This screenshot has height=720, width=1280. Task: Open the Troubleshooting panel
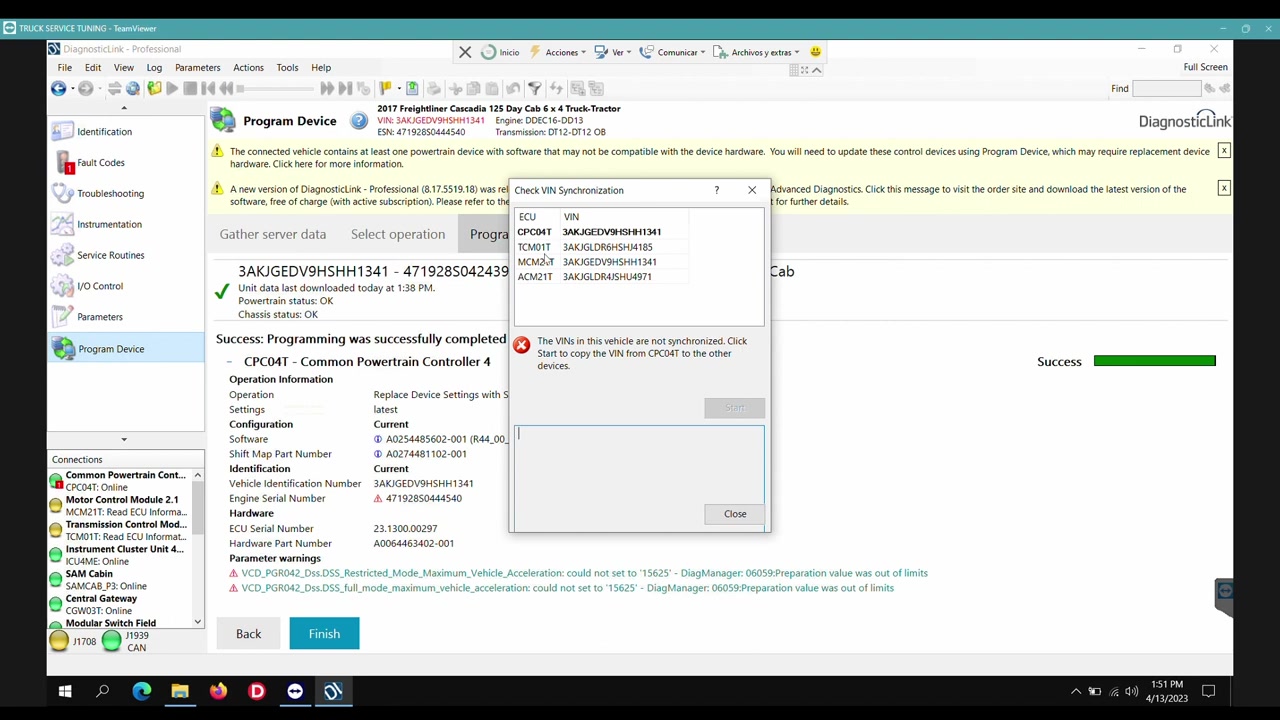125,193
